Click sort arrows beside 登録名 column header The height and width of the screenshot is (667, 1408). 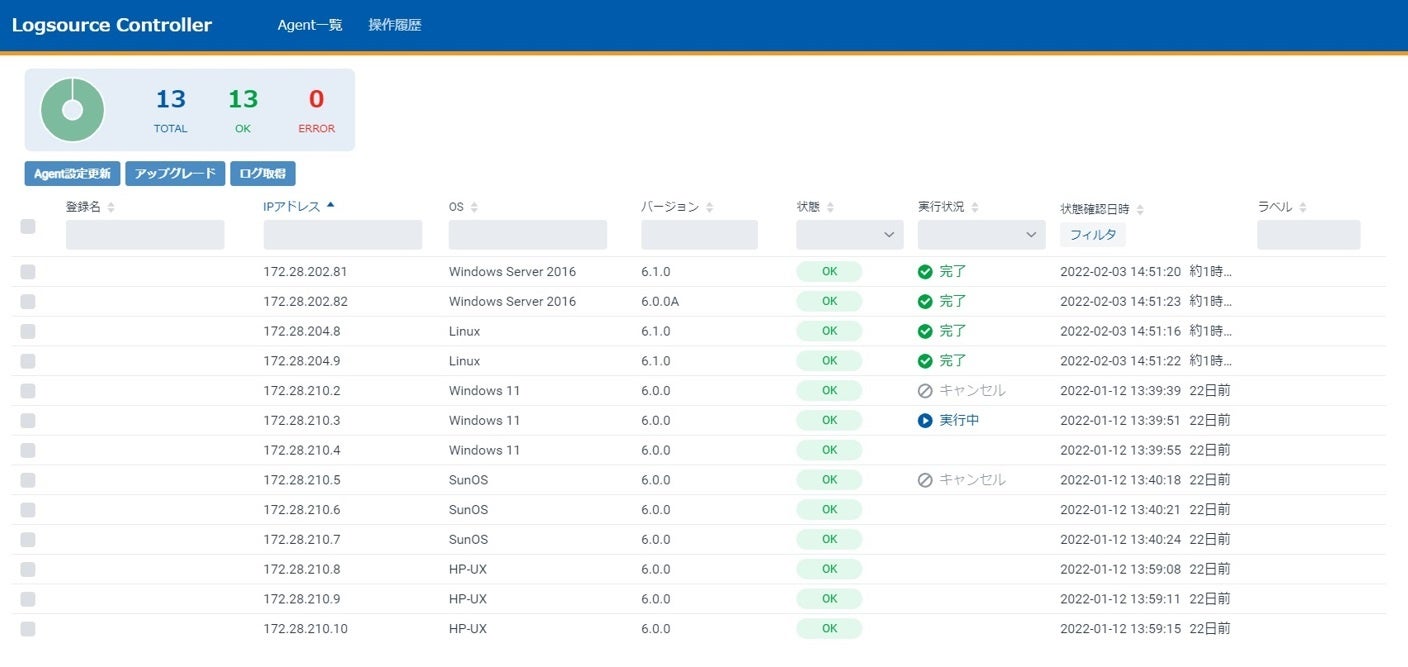point(111,207)
